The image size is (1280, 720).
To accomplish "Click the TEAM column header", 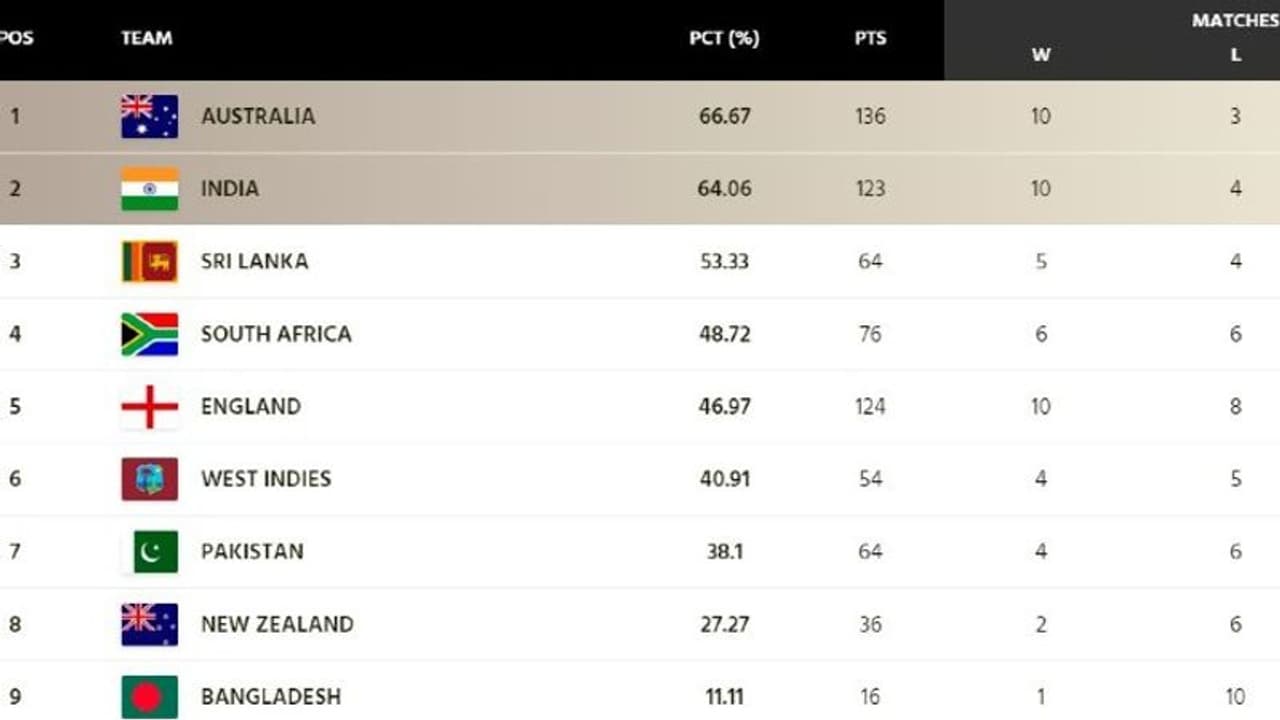I will (146, 38).
